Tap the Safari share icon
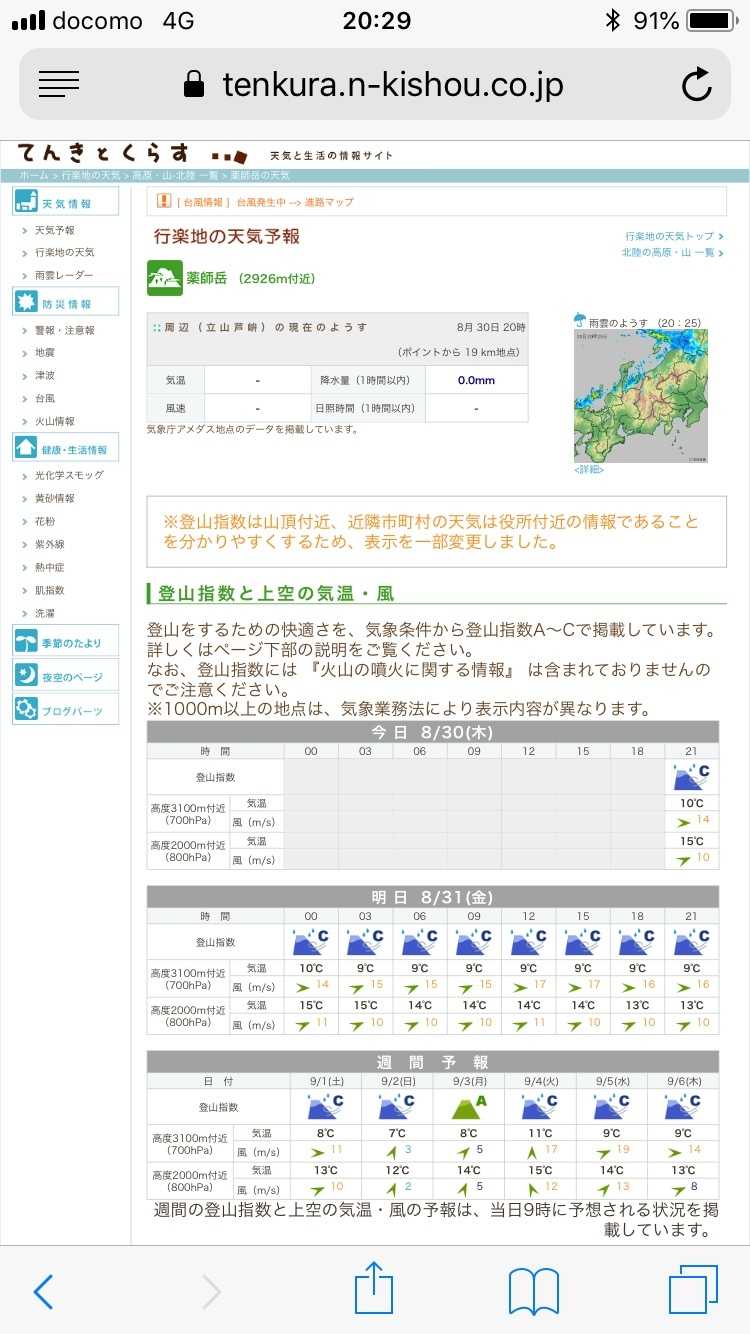 click(x=374, y=1290)
